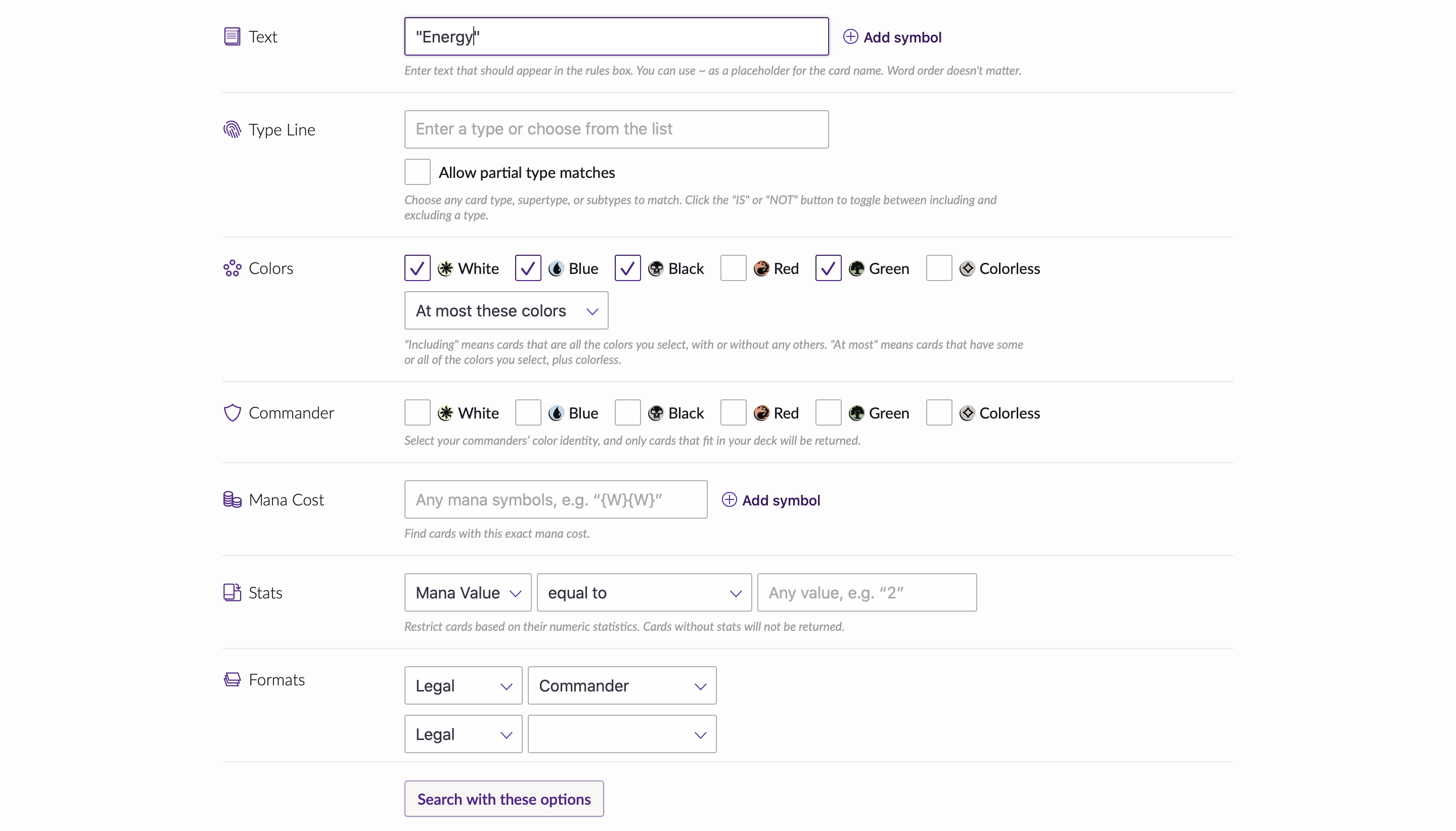1456x831 pixels.
Task: Enable Allow partial type matches
Action: (417, 172)
